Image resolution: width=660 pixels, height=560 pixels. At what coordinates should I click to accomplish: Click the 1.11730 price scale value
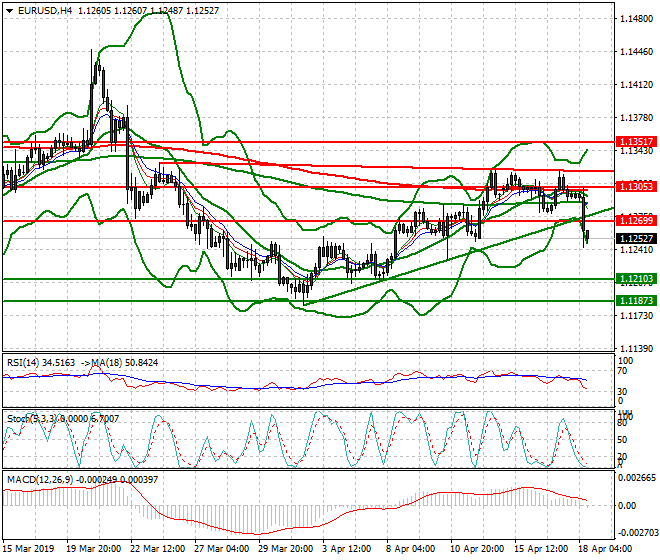(637, 315)
